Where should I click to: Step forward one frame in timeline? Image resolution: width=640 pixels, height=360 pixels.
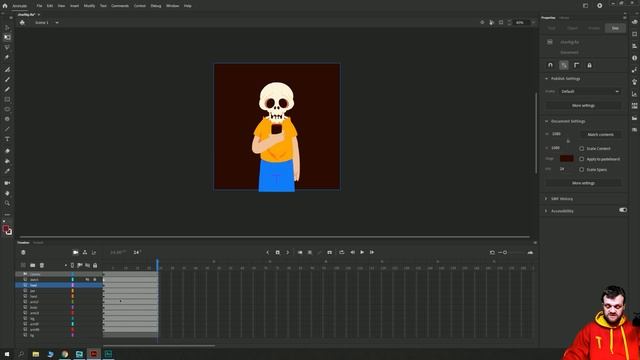click(x=372, y=253)
